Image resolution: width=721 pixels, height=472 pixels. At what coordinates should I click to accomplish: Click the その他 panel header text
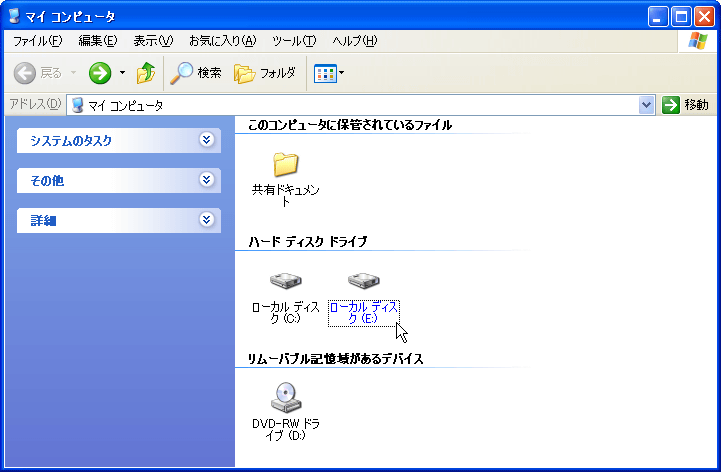[47, 181]
